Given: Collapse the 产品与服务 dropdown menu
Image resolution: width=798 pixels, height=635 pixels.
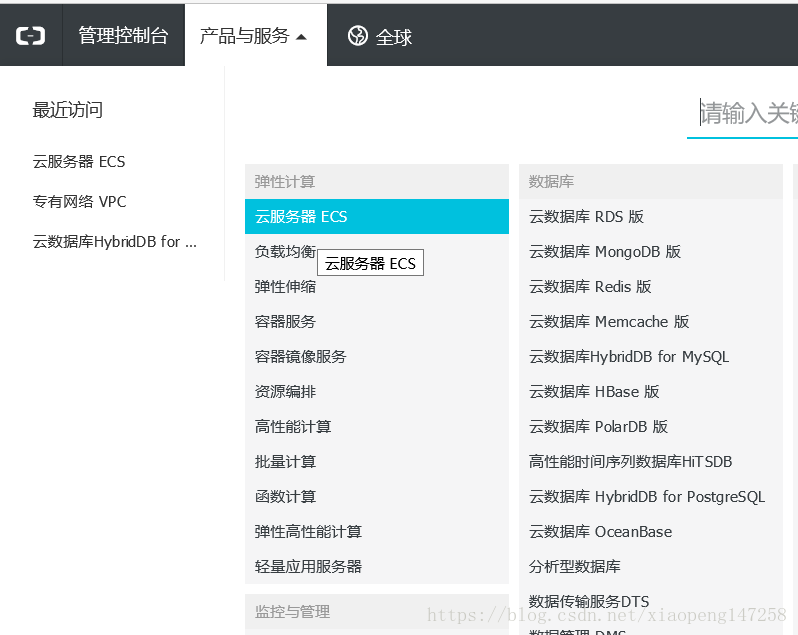Looking at the screenshot, I should (254, 36).
